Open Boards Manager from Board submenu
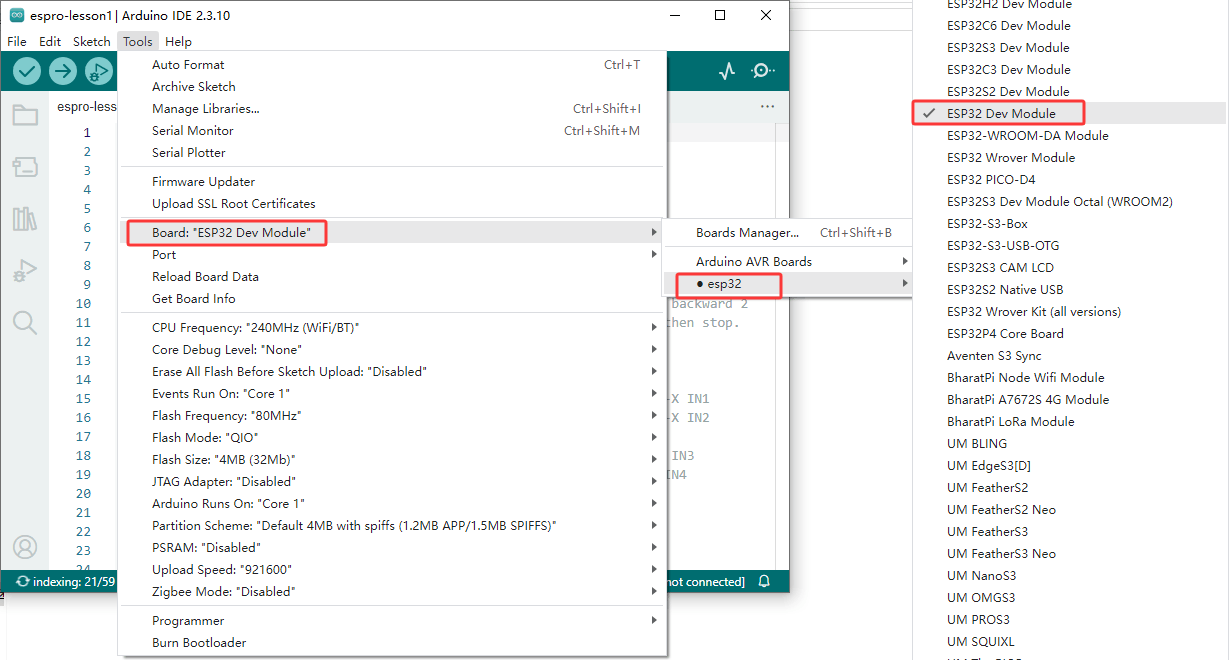1229x660 pixels. 788,233
